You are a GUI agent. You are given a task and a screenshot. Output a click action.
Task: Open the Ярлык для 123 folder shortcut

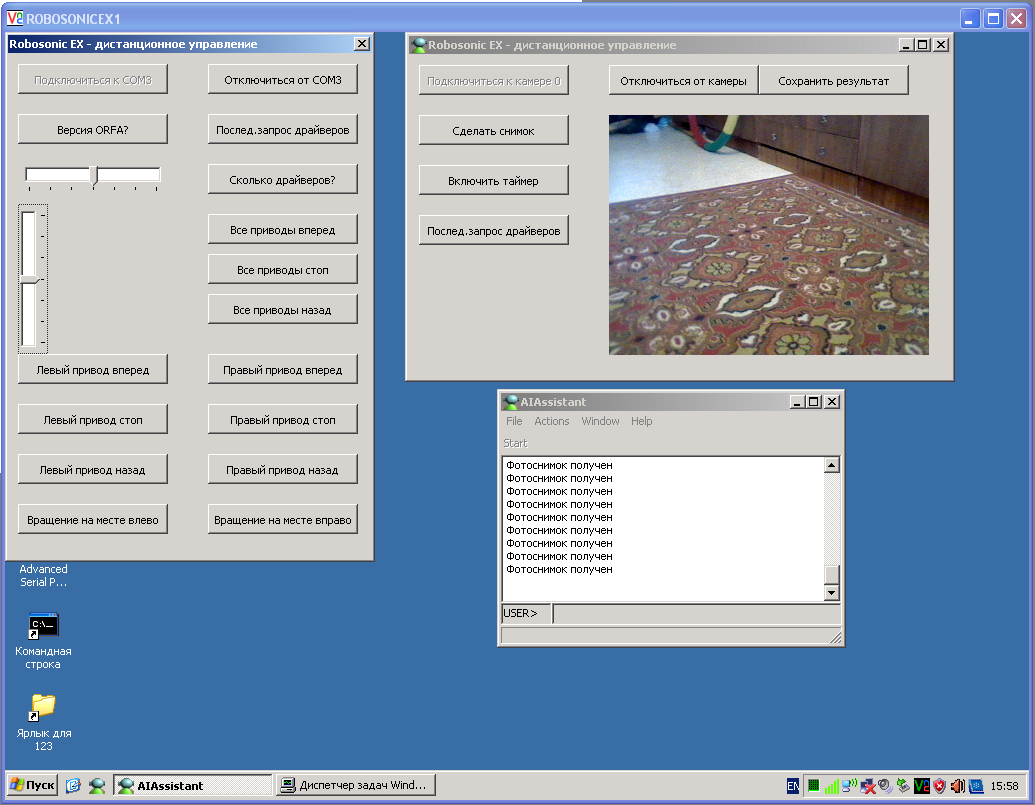43,707
